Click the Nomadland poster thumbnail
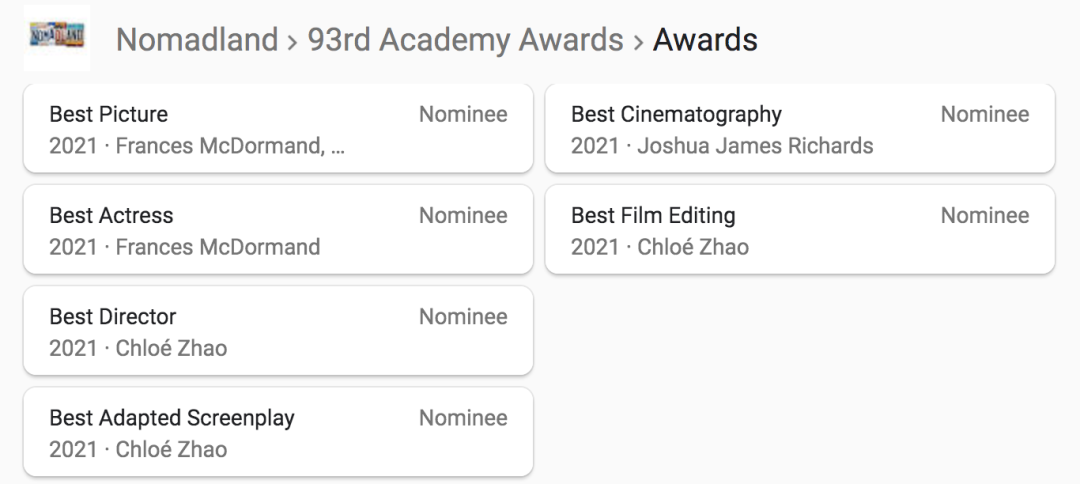 click(x=56, y=39)
